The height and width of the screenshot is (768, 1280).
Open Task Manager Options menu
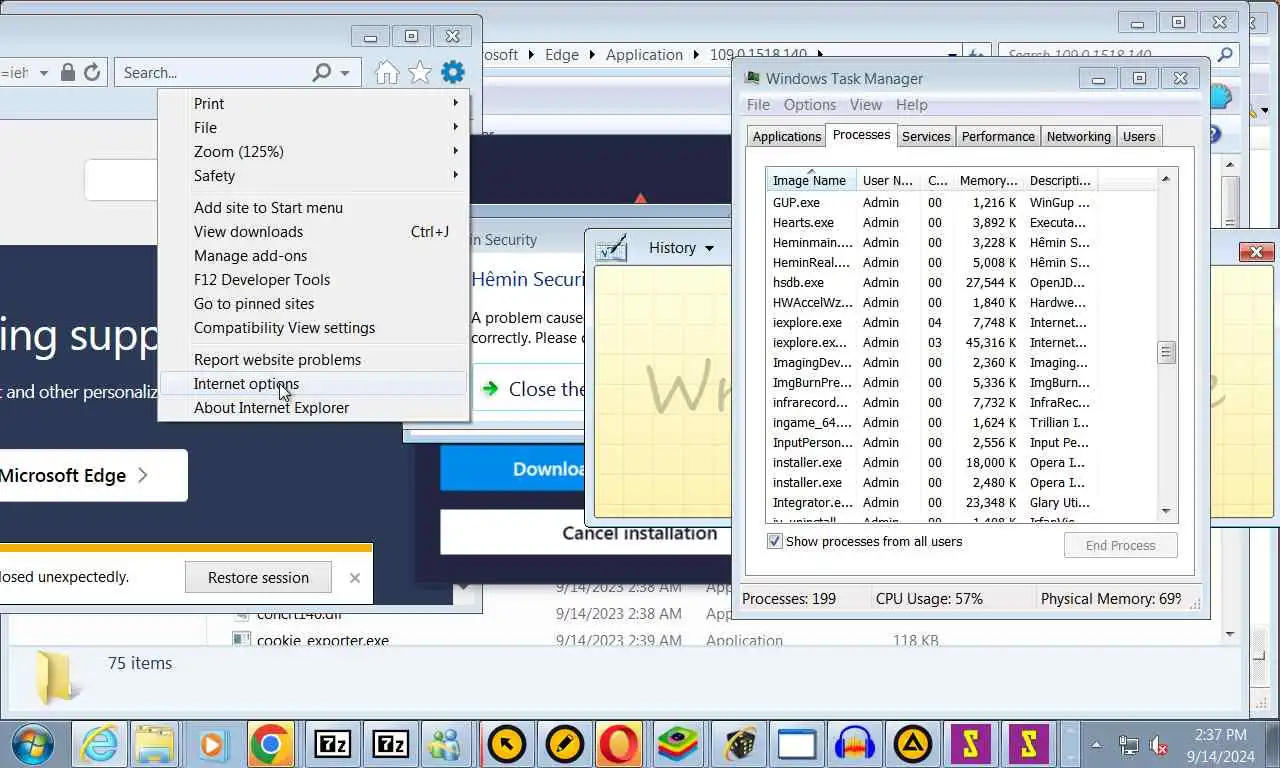tap(809, 105)
